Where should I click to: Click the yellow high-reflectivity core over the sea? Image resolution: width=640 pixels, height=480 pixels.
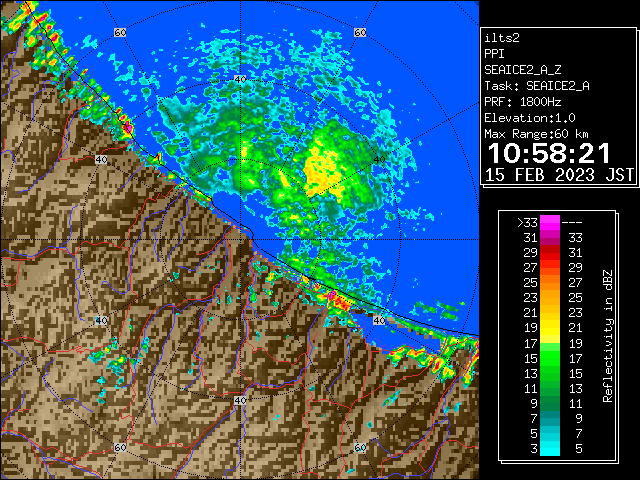323,169
